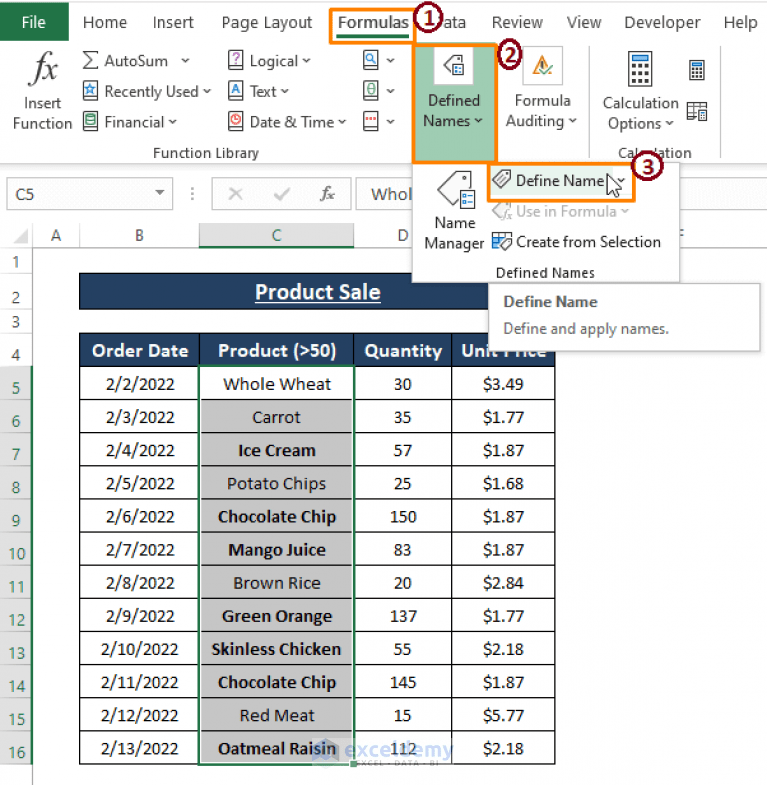Open the File tab

click(34, 22)
